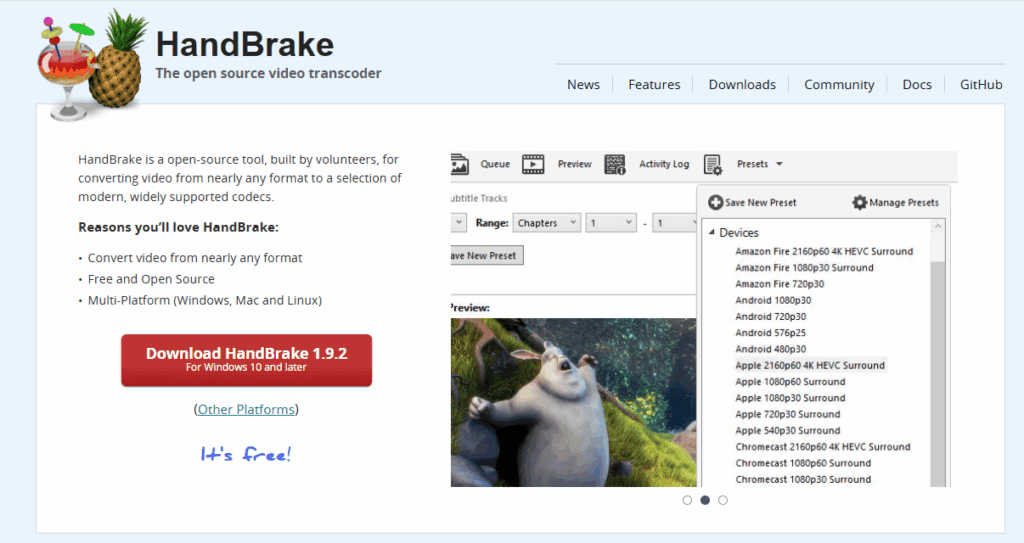Select Apple 720p30 Surround preset
Viewport: 1024px width, 543px height.
[788, 414]
